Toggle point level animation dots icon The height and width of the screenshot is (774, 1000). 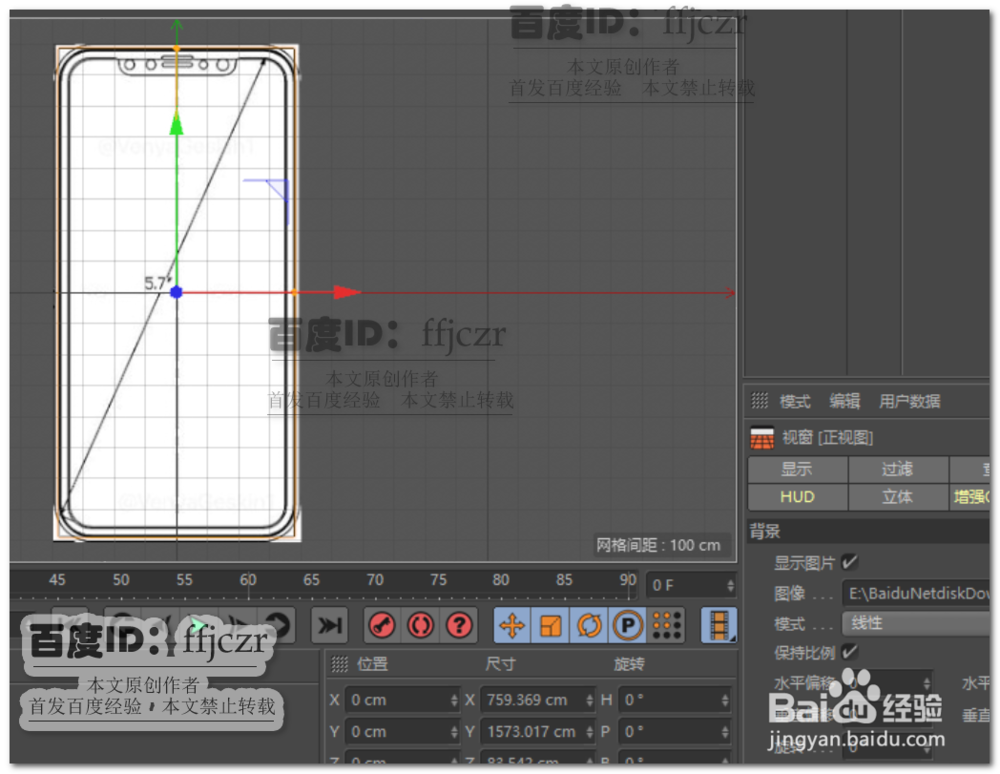[x=666, y=625]
